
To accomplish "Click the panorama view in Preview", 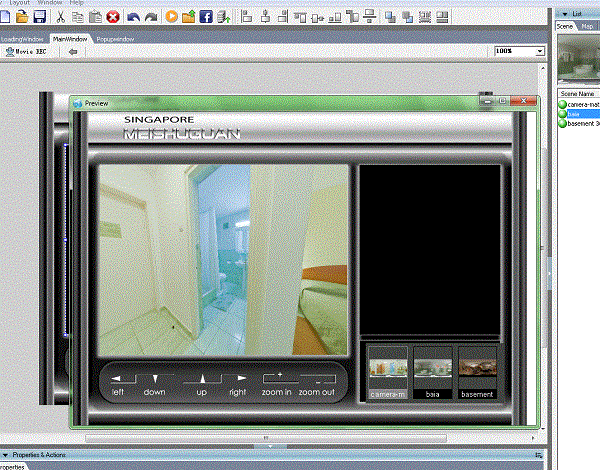I will (x=223, y=260).
